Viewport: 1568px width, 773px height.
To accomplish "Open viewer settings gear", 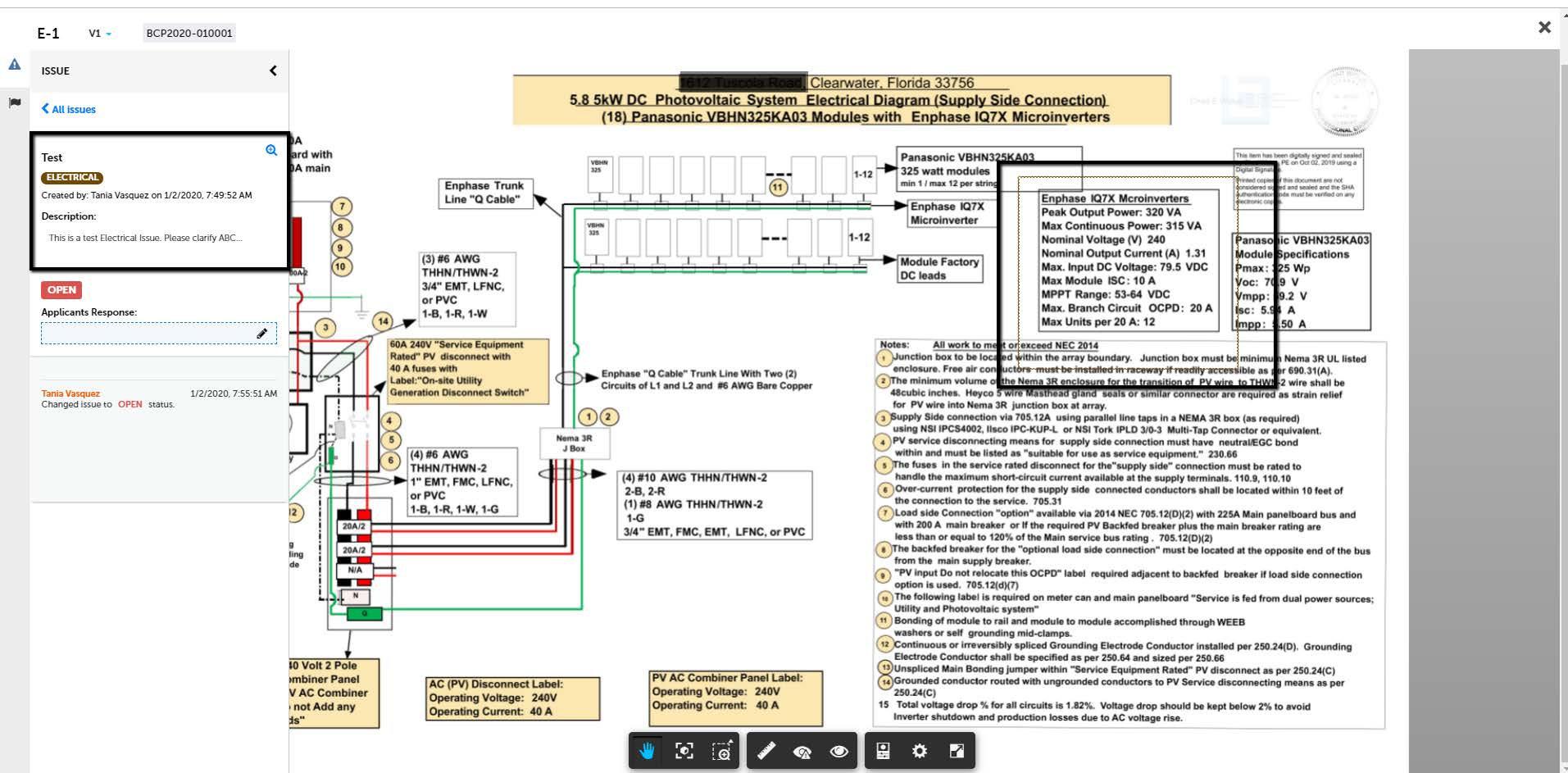I will coord(920,751).
